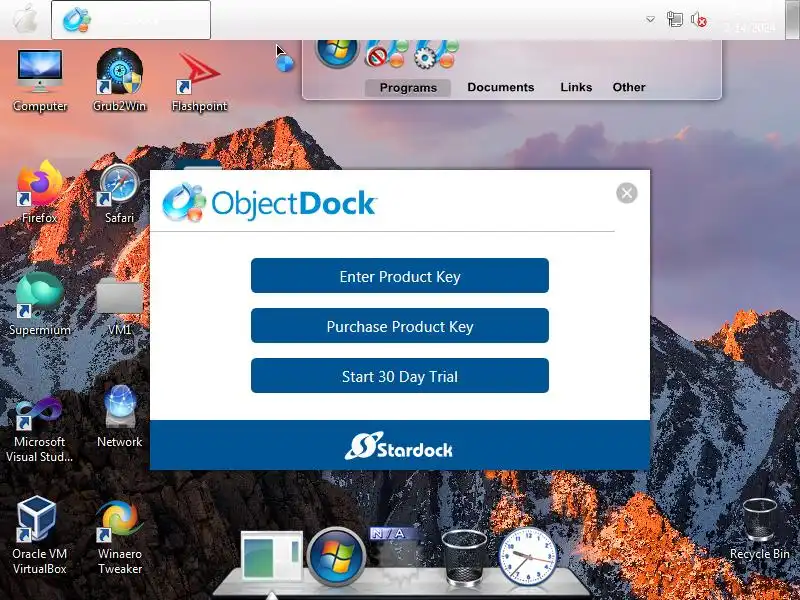Viewport: 800px width, 600px height.
Task: Click the Enter Product Key button
Action: (399, 276)
